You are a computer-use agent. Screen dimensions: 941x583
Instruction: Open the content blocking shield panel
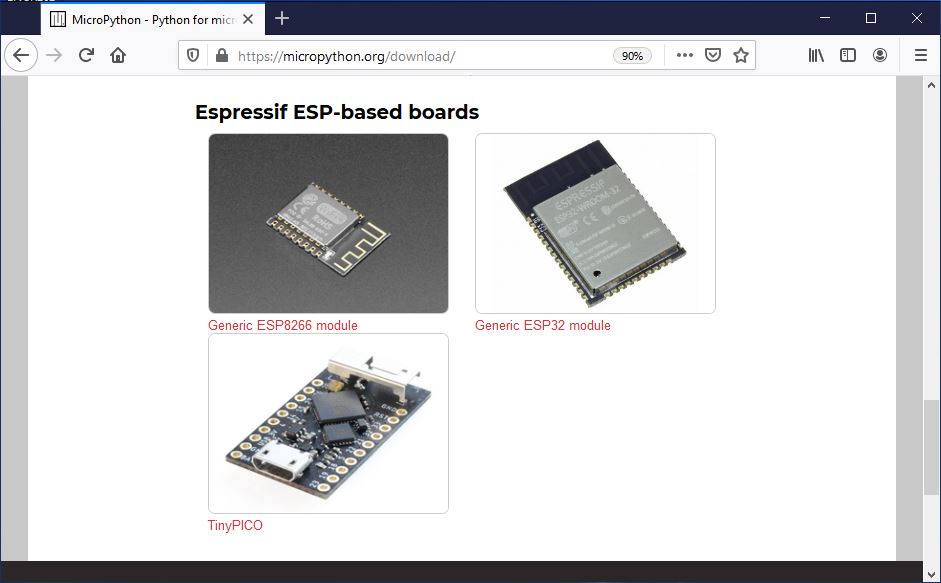[x=191, y=55]
